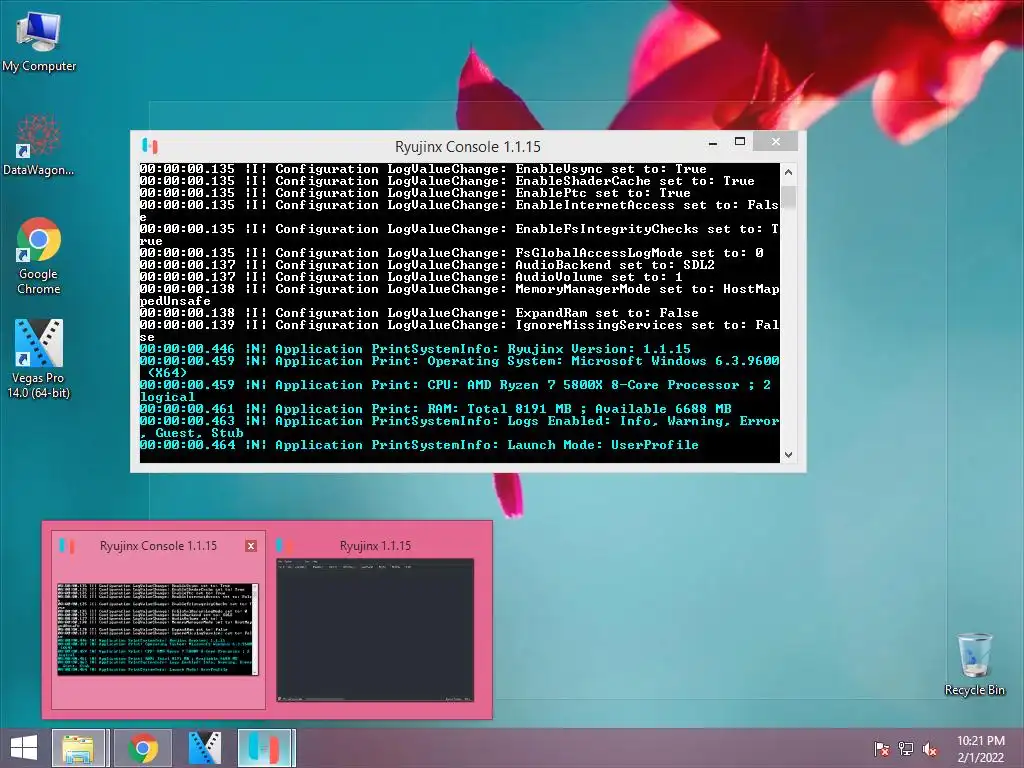Click Ryujinx logo in console title bar
Screen dimensions: 1024x768
coord(150,146)
